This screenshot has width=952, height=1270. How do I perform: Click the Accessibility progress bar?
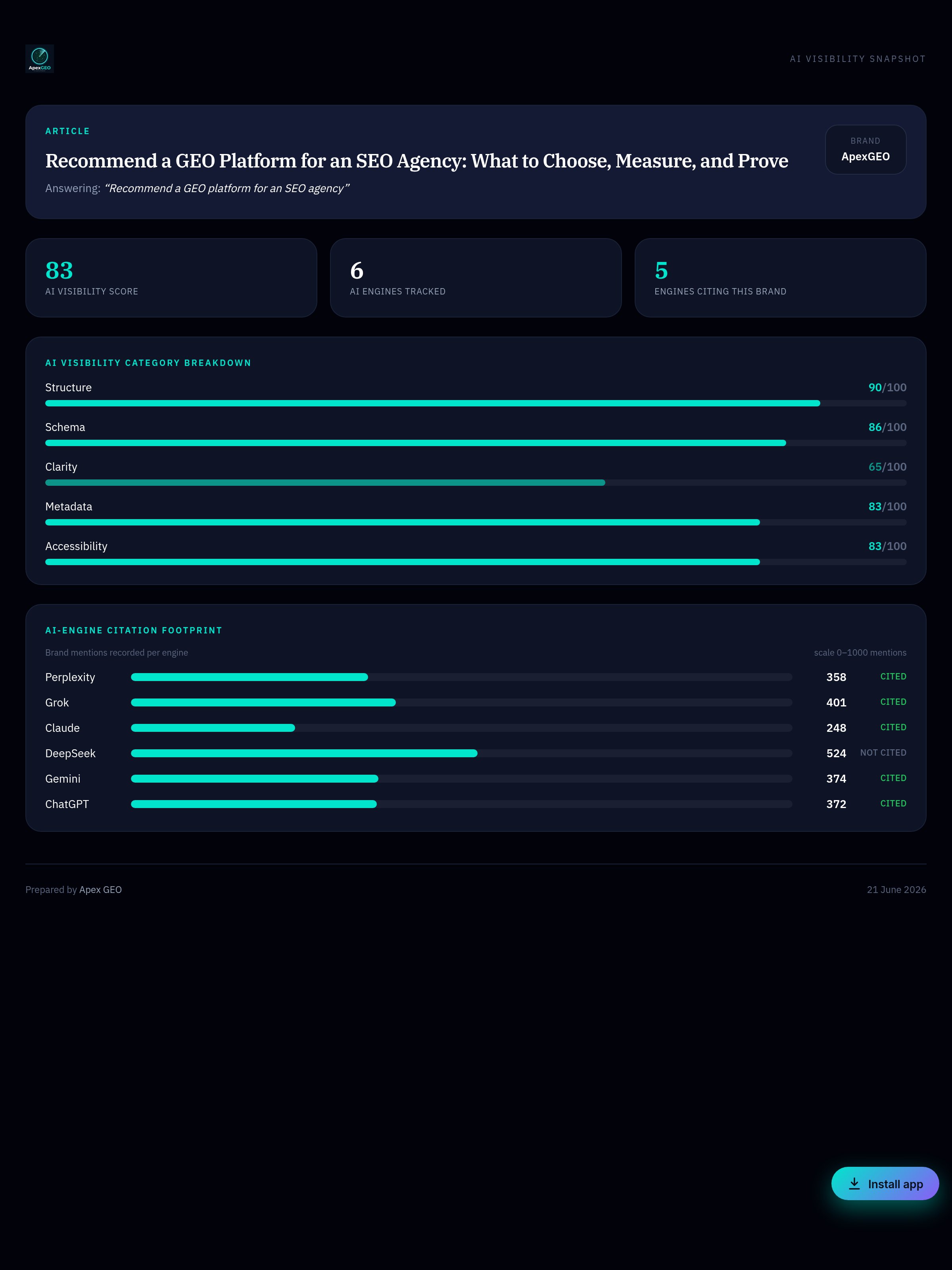[476, 562]
